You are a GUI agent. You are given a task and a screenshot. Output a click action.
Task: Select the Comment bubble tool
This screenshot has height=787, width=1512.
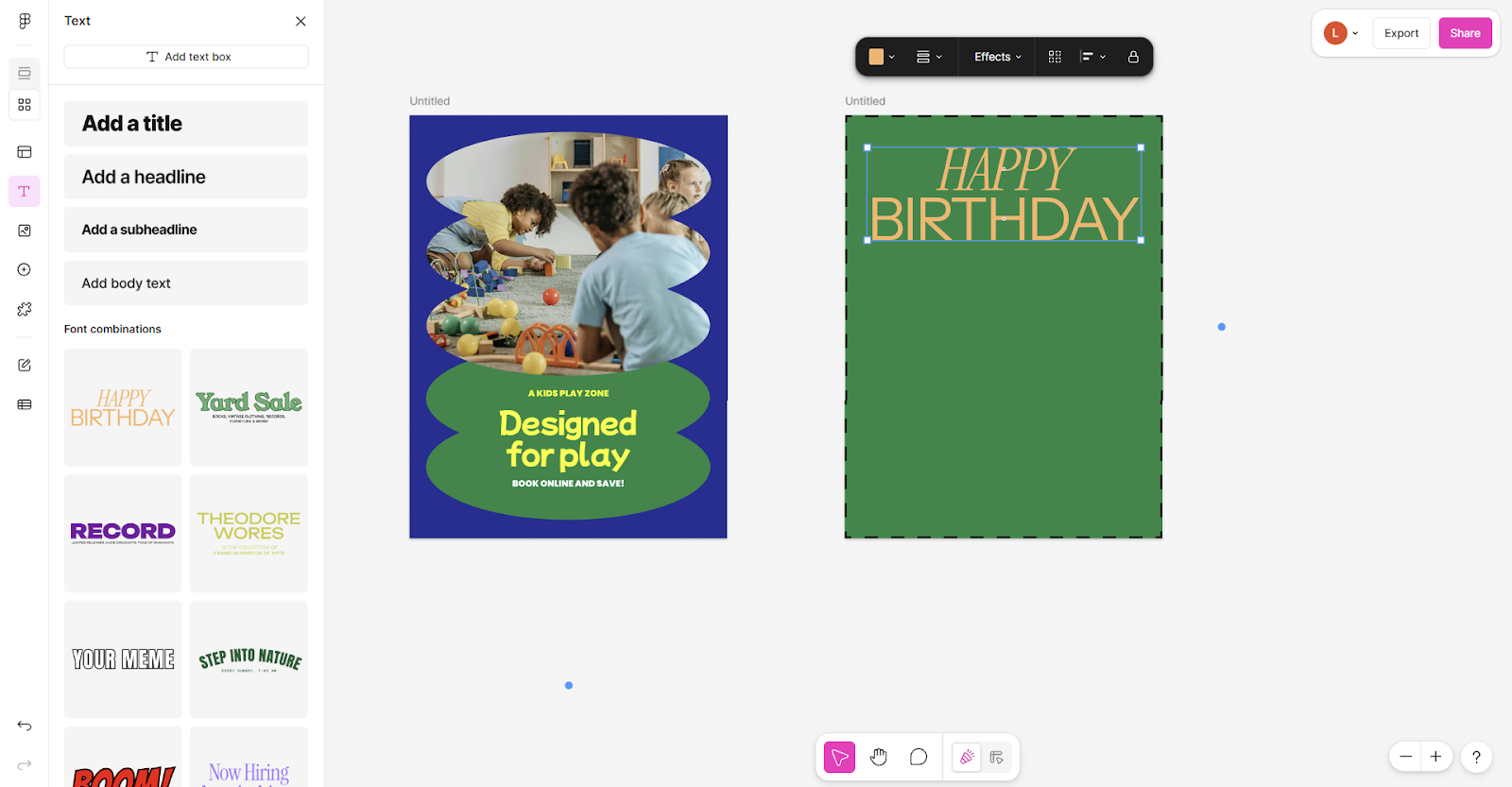tap(919, 758)
